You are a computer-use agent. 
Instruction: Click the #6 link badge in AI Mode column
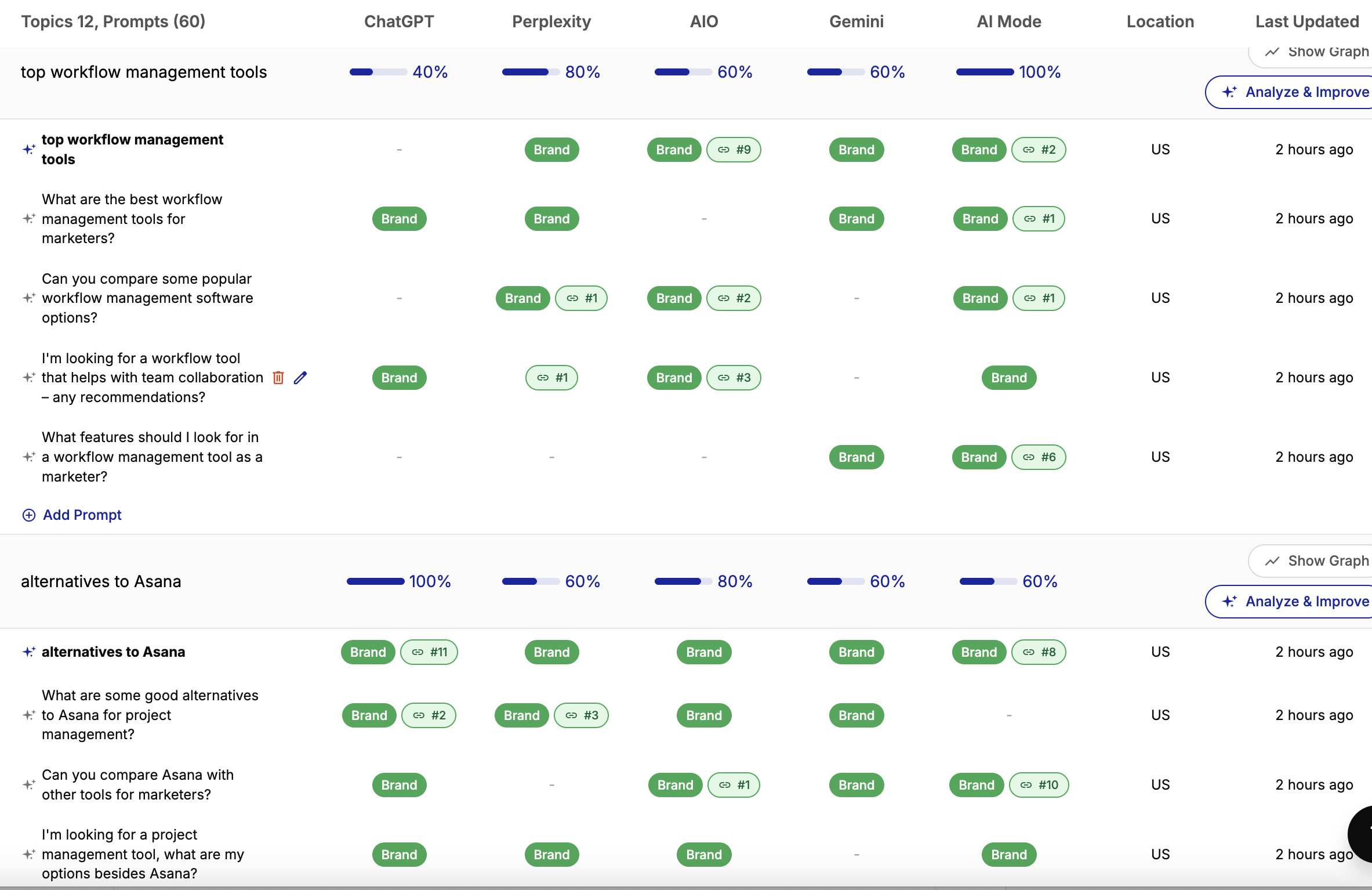coord(1039,457)
